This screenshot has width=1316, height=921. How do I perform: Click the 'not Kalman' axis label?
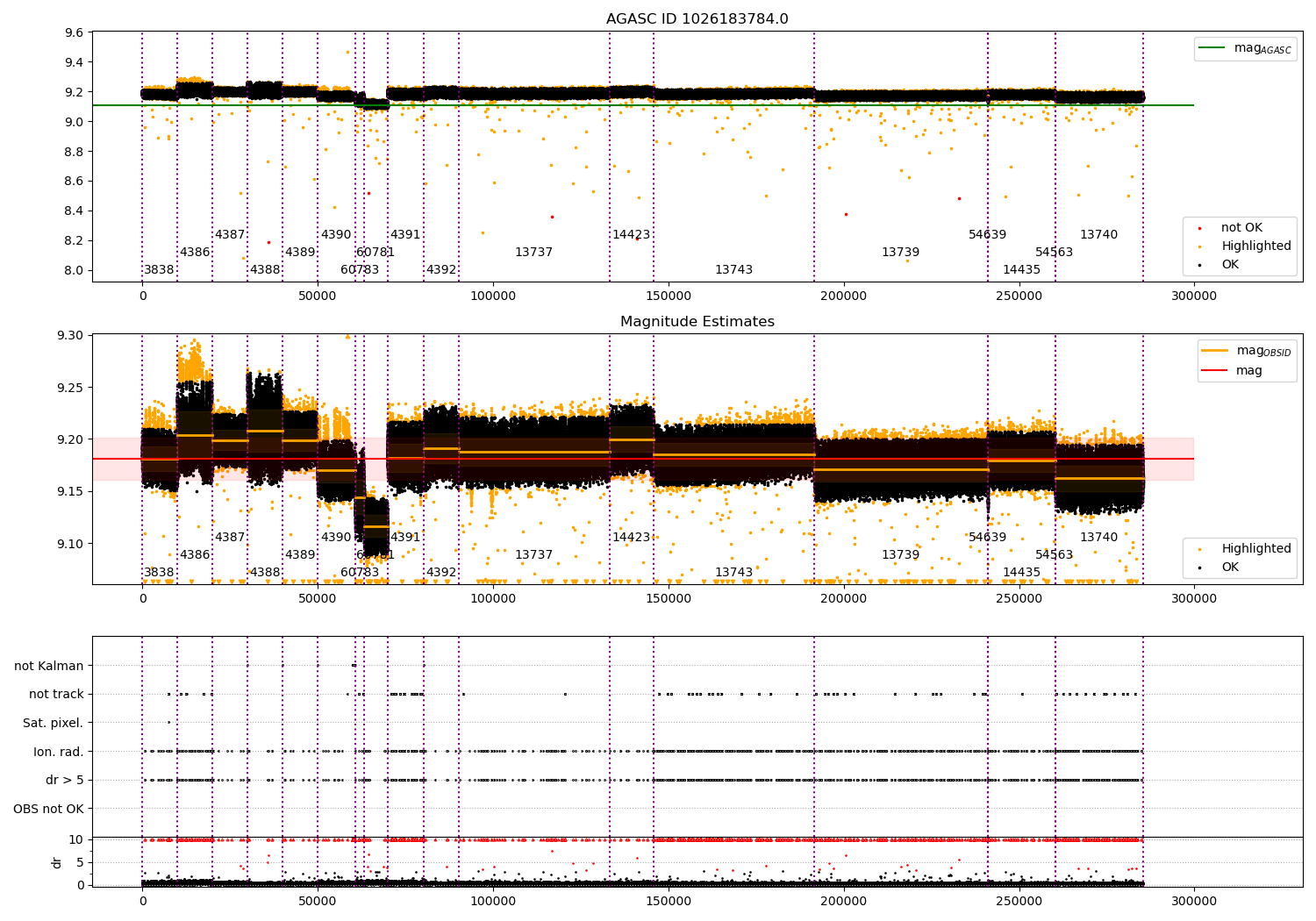[49, 666]
